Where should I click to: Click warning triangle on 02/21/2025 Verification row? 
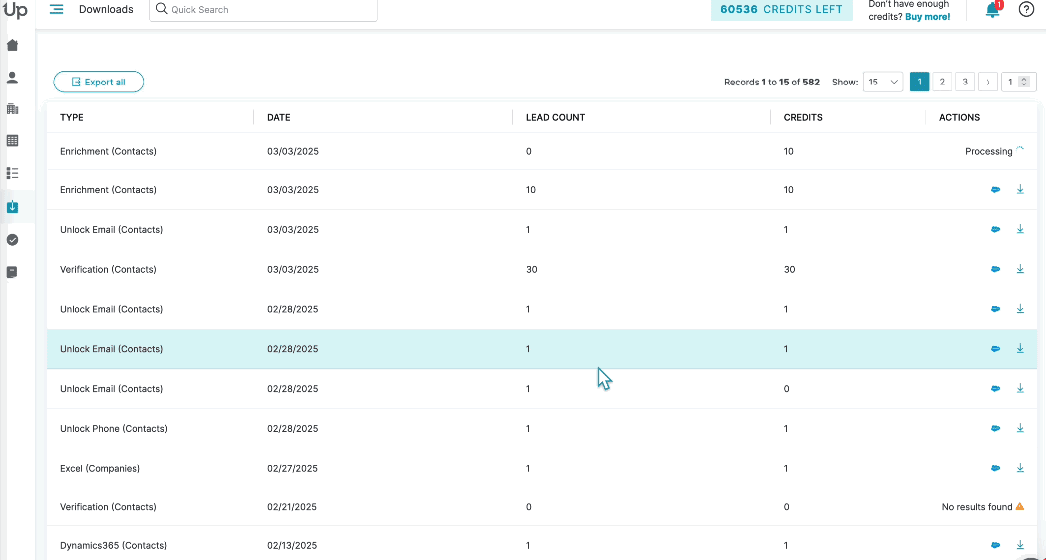[x=1020, y=507]
